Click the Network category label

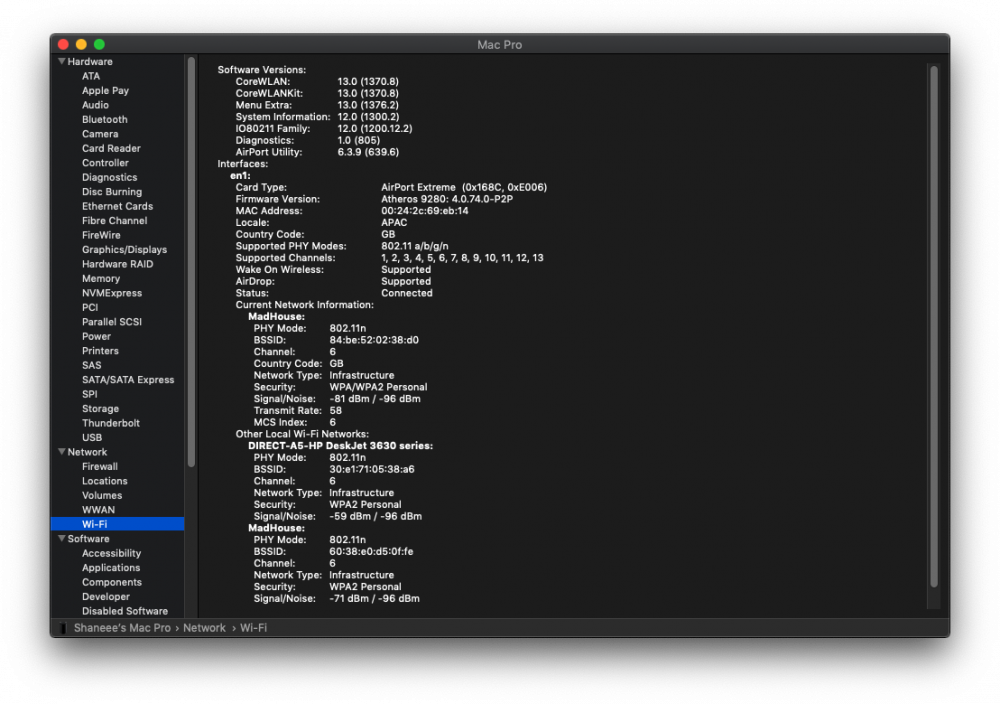coord(87,451)
